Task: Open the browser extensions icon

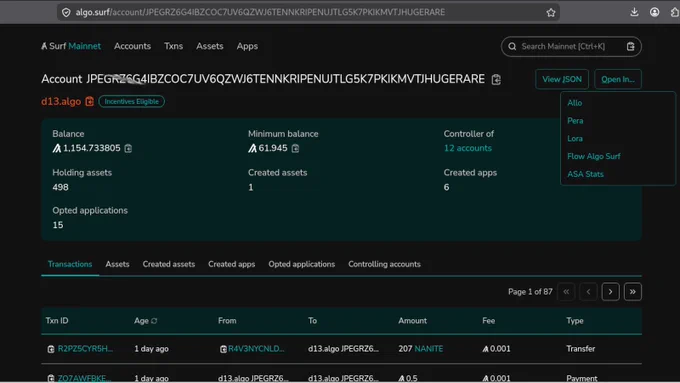Action: (x=674, y=12)
